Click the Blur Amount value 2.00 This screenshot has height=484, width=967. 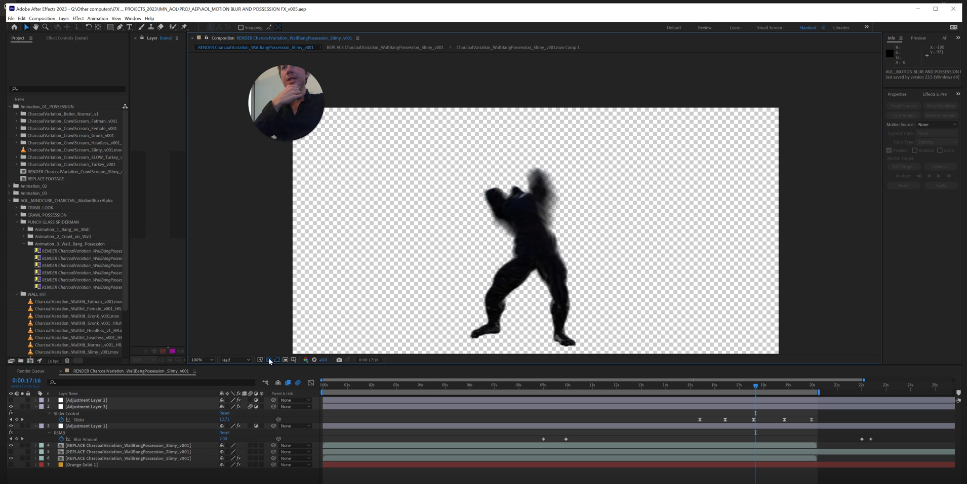[224, 439]
